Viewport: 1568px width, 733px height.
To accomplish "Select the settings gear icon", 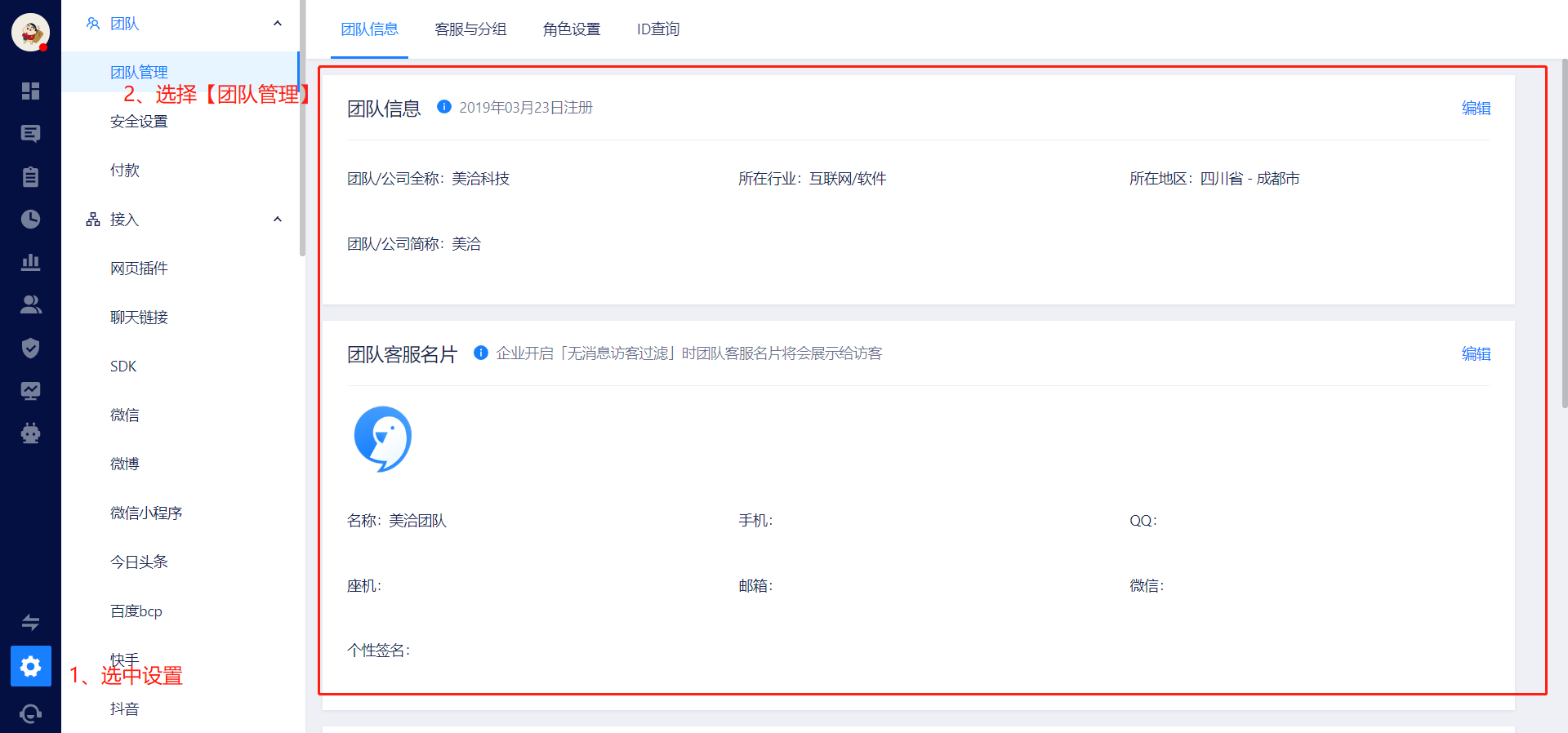I will (31, 666).
